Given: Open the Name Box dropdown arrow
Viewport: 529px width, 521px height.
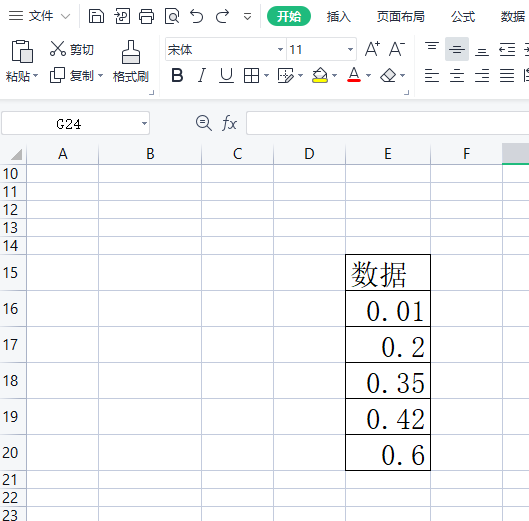Looking at the screenshot, I should 144,124.
